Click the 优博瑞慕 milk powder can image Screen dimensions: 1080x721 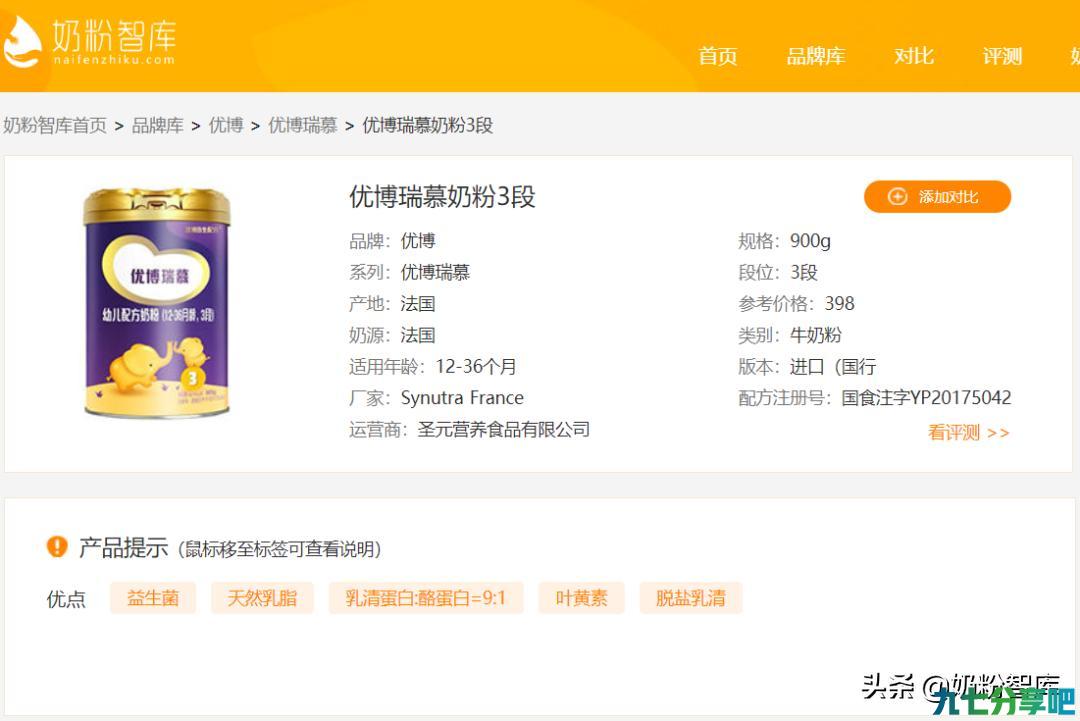click(157, 302)
